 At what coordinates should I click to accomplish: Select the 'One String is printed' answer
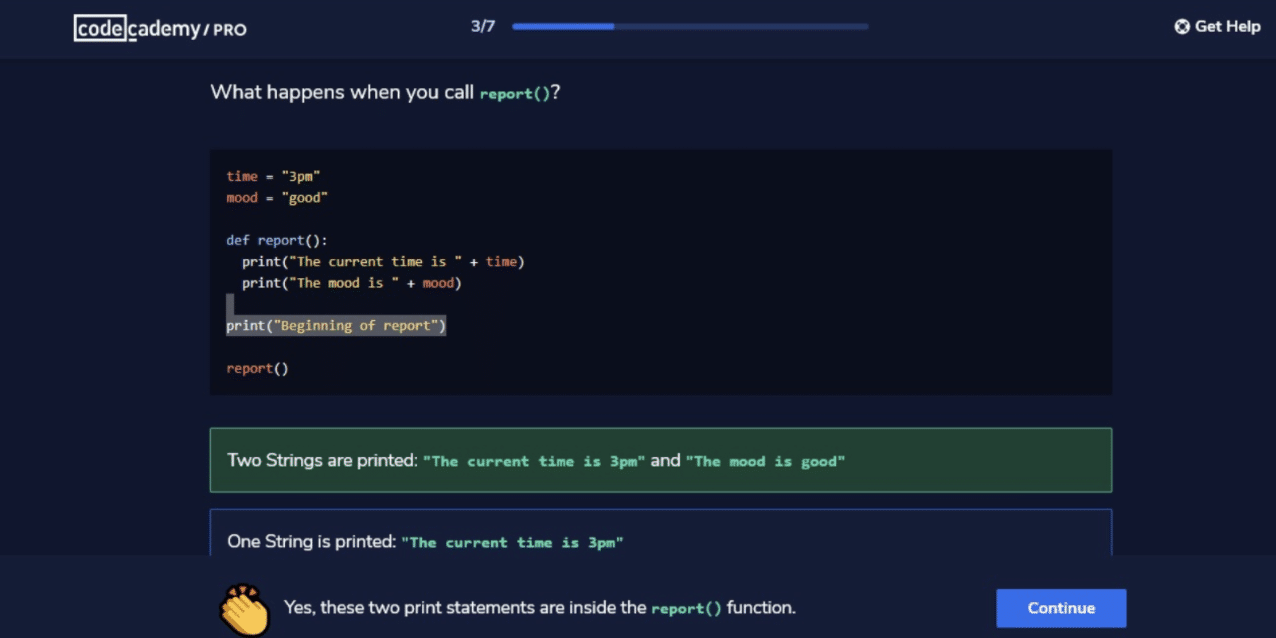[x=660, y=533]
